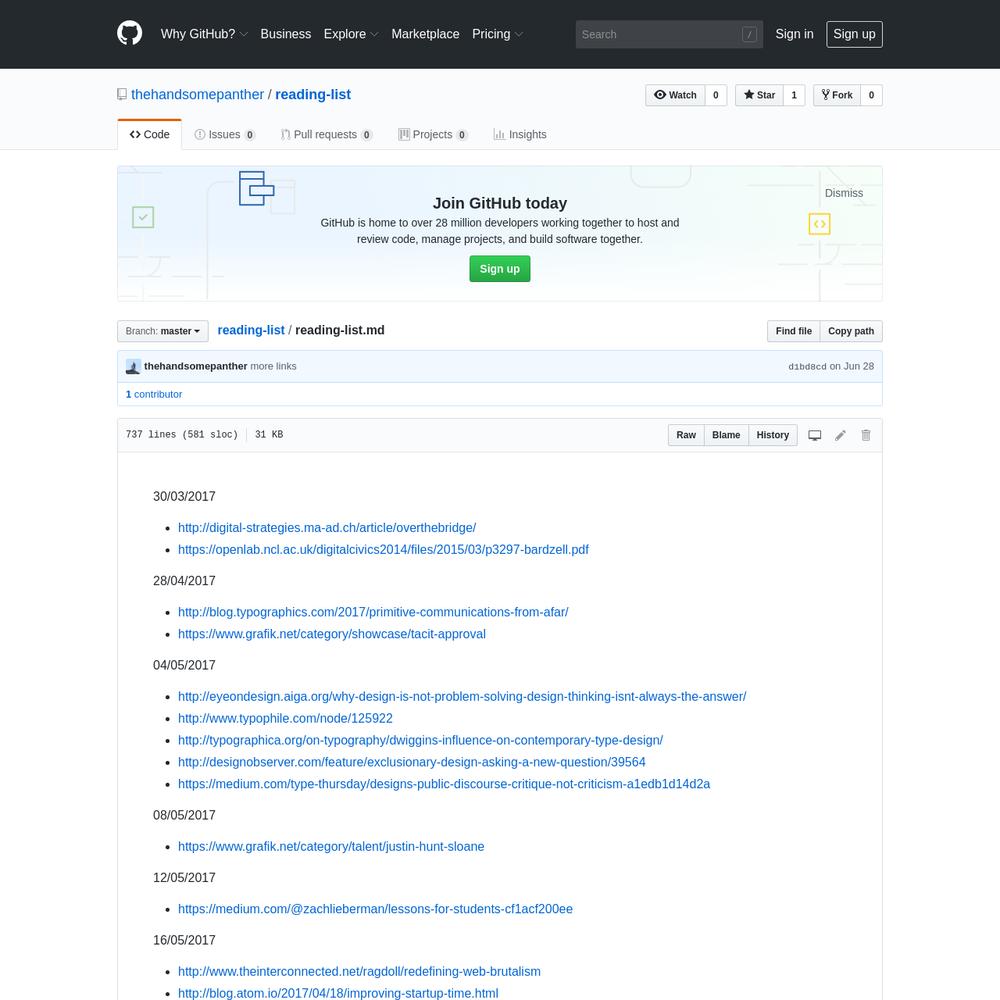Click the 1 contributor link
Image resolution: width=1000 pixels, height=1000 pixels.
pos(154,394)
